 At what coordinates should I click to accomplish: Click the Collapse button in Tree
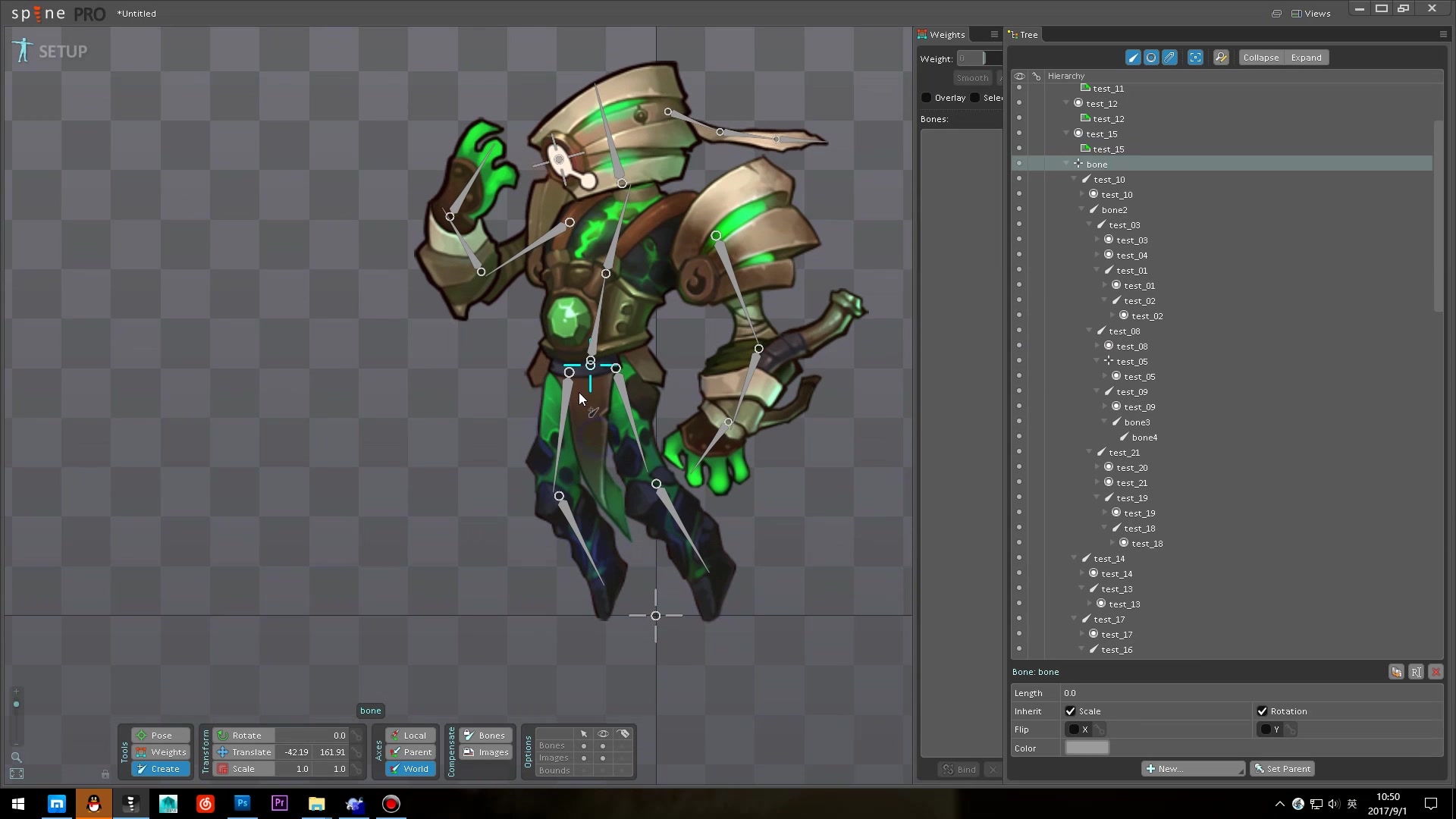pos(1261,58)
